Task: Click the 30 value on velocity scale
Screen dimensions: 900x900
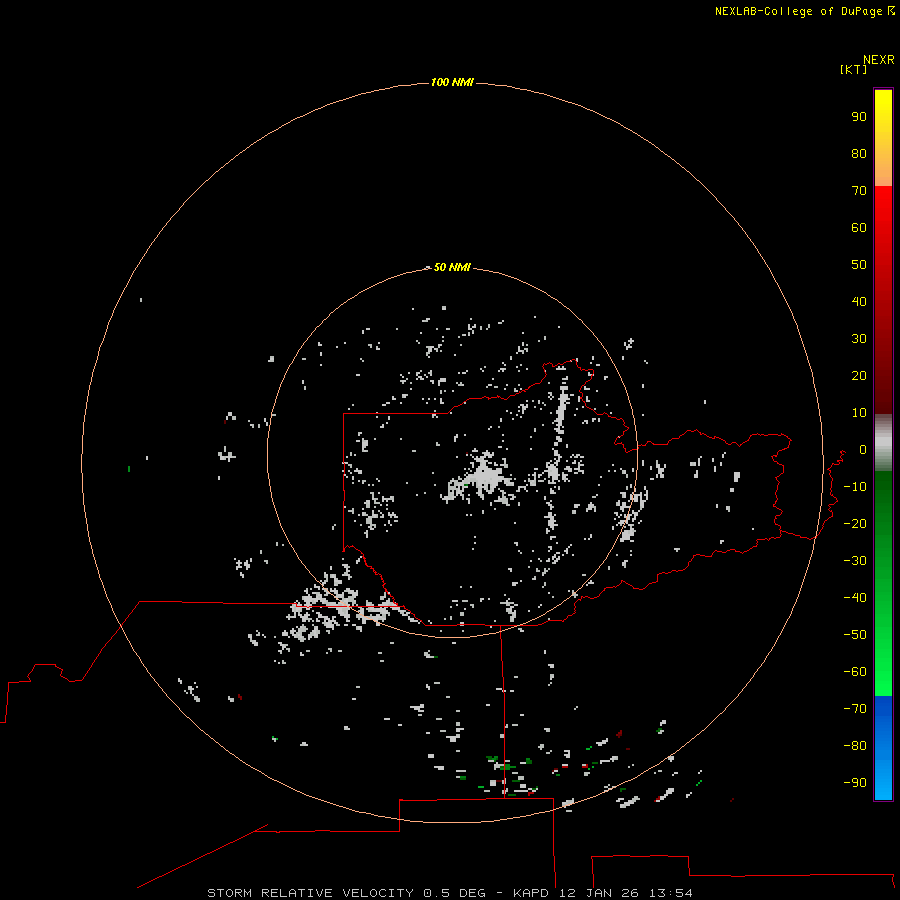Action: (859, 339)
